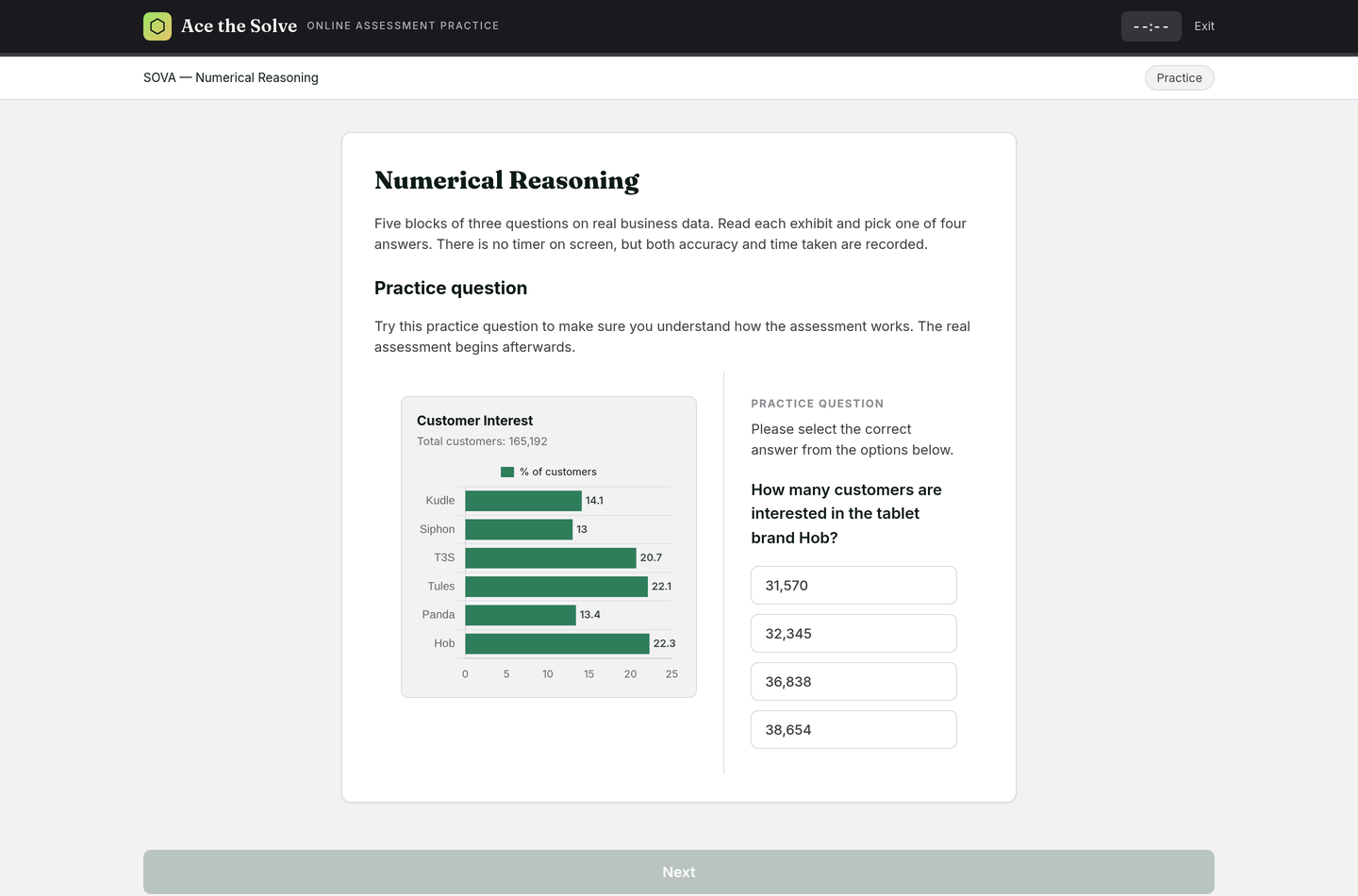Click the blank timer display
This screenshot has width=1358, height=896.
(1151, 26)
